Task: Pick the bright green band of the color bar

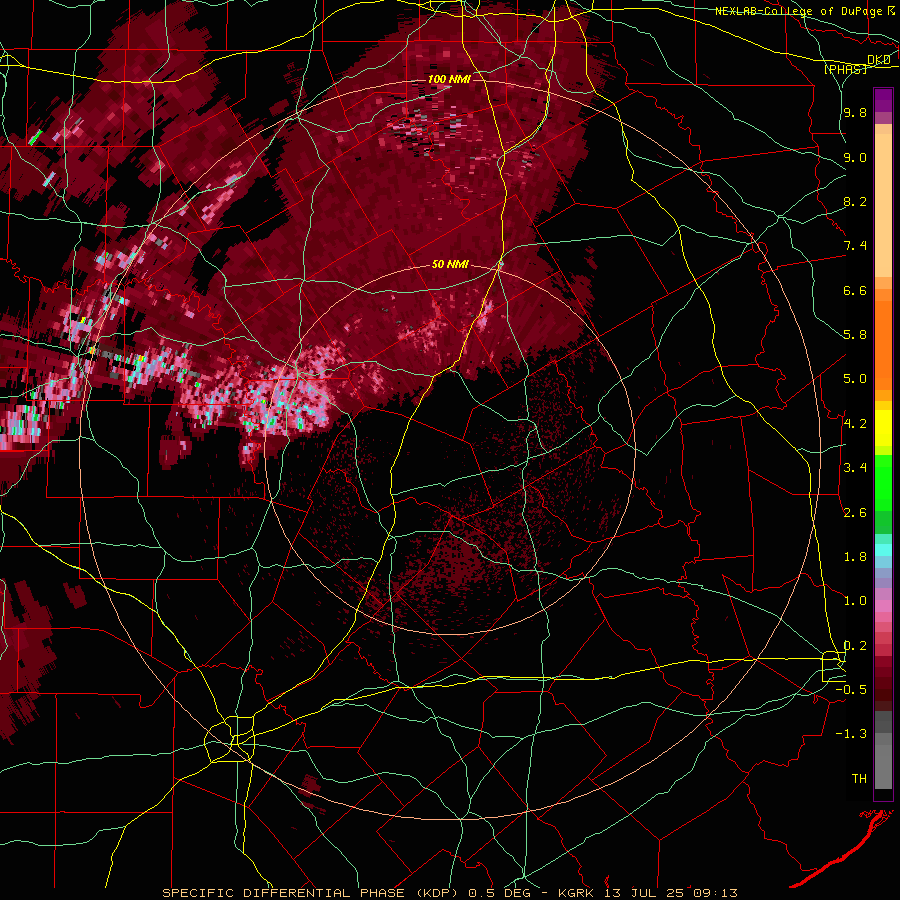Action: click(x=883, y=482)
